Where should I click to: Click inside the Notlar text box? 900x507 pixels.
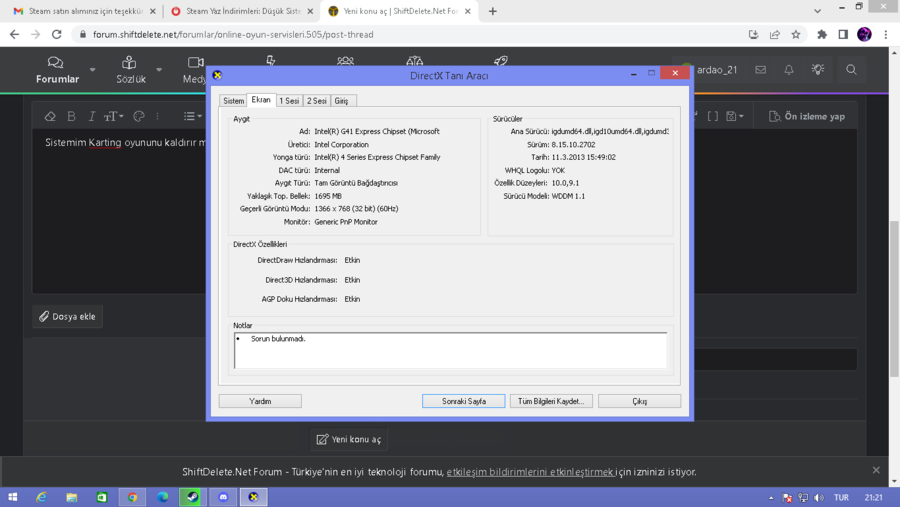pyautogui.click(x=451, y=350)
